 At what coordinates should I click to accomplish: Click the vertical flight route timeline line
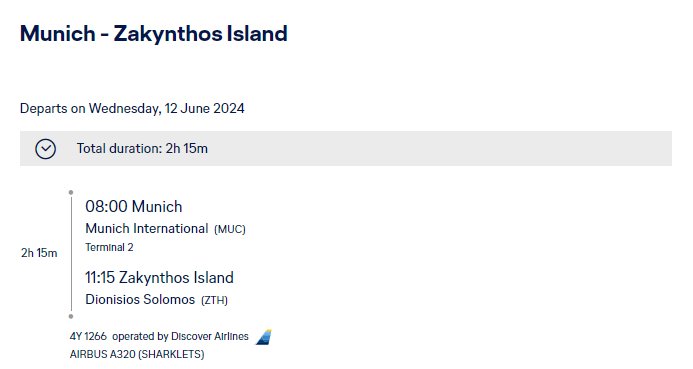tap(71, 254)
